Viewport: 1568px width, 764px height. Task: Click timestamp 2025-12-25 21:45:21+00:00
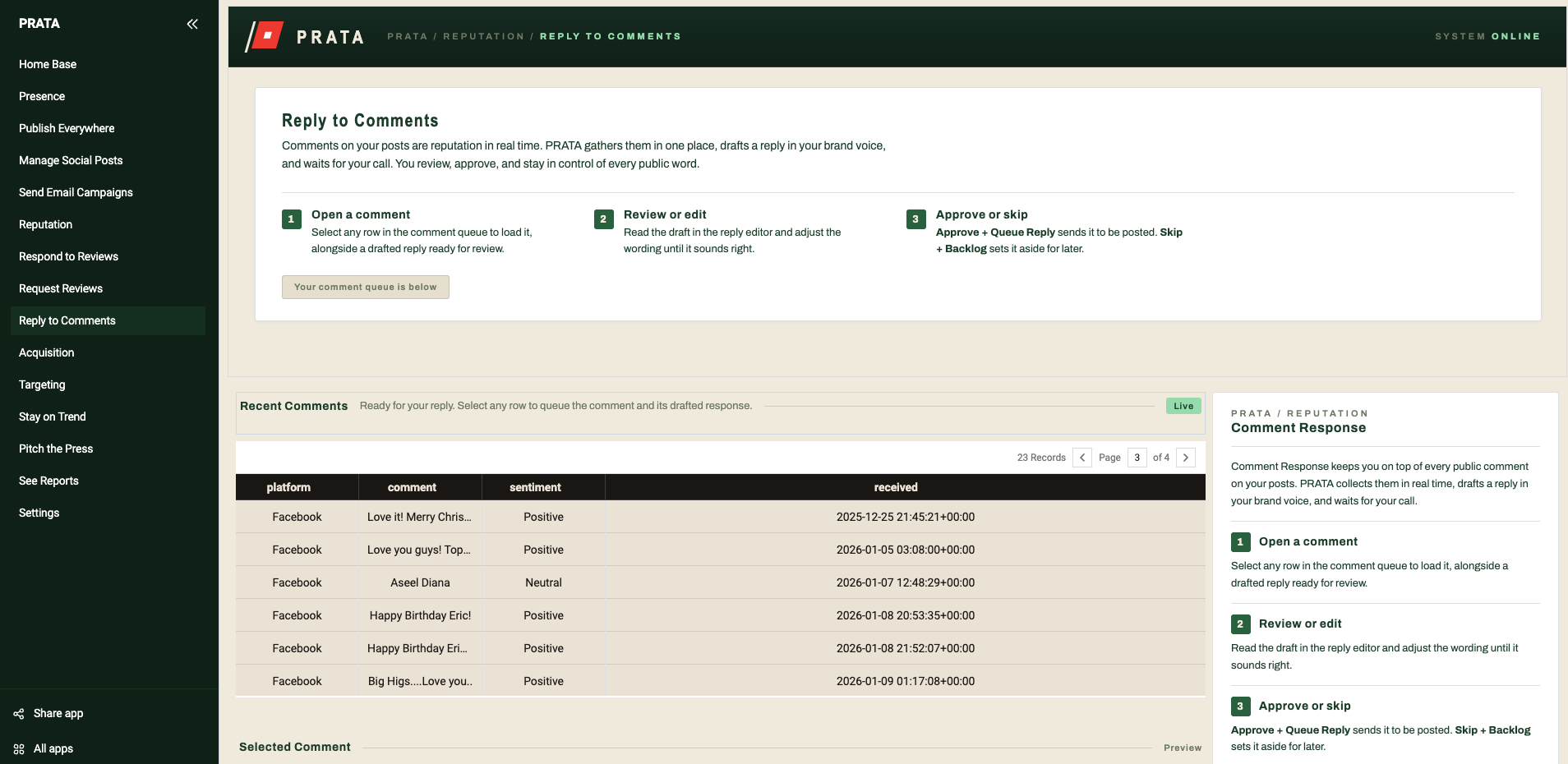tap(906, 517)
